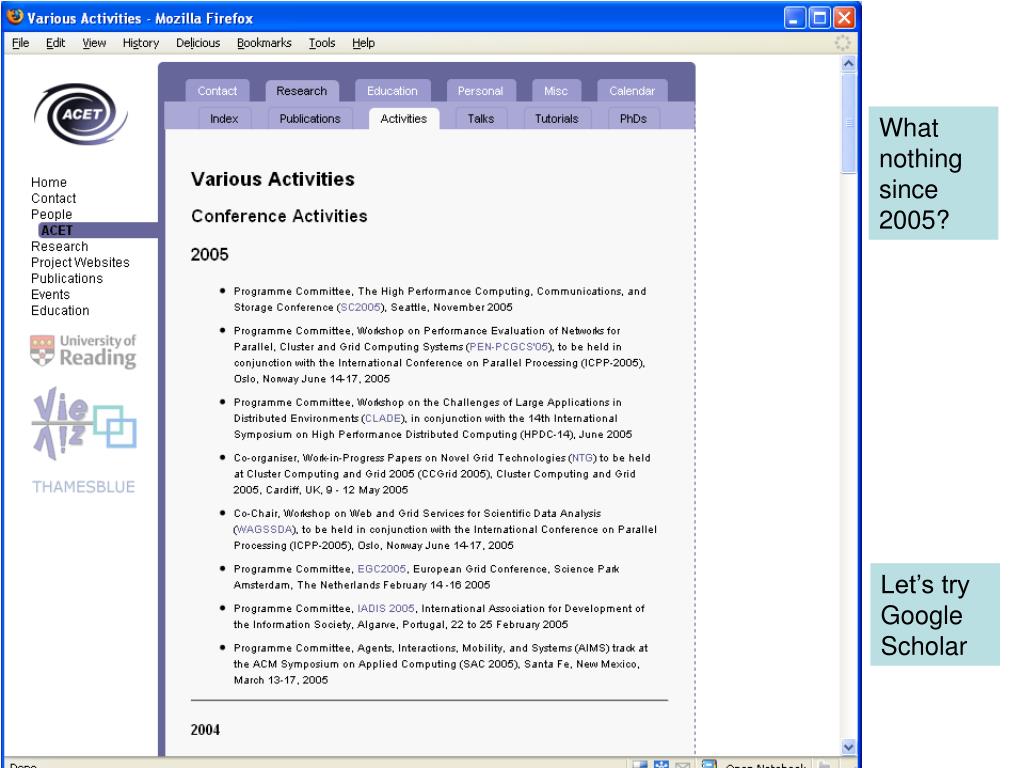Follow the PEN-PCGCS'05 link

click(x=509, y=347)
